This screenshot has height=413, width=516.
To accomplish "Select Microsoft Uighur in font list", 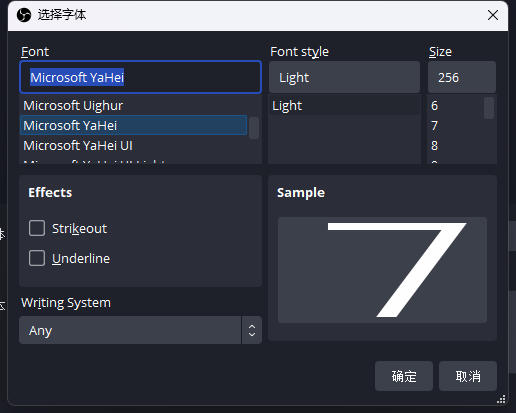I will pyautogui.click(x=133, y=106).
